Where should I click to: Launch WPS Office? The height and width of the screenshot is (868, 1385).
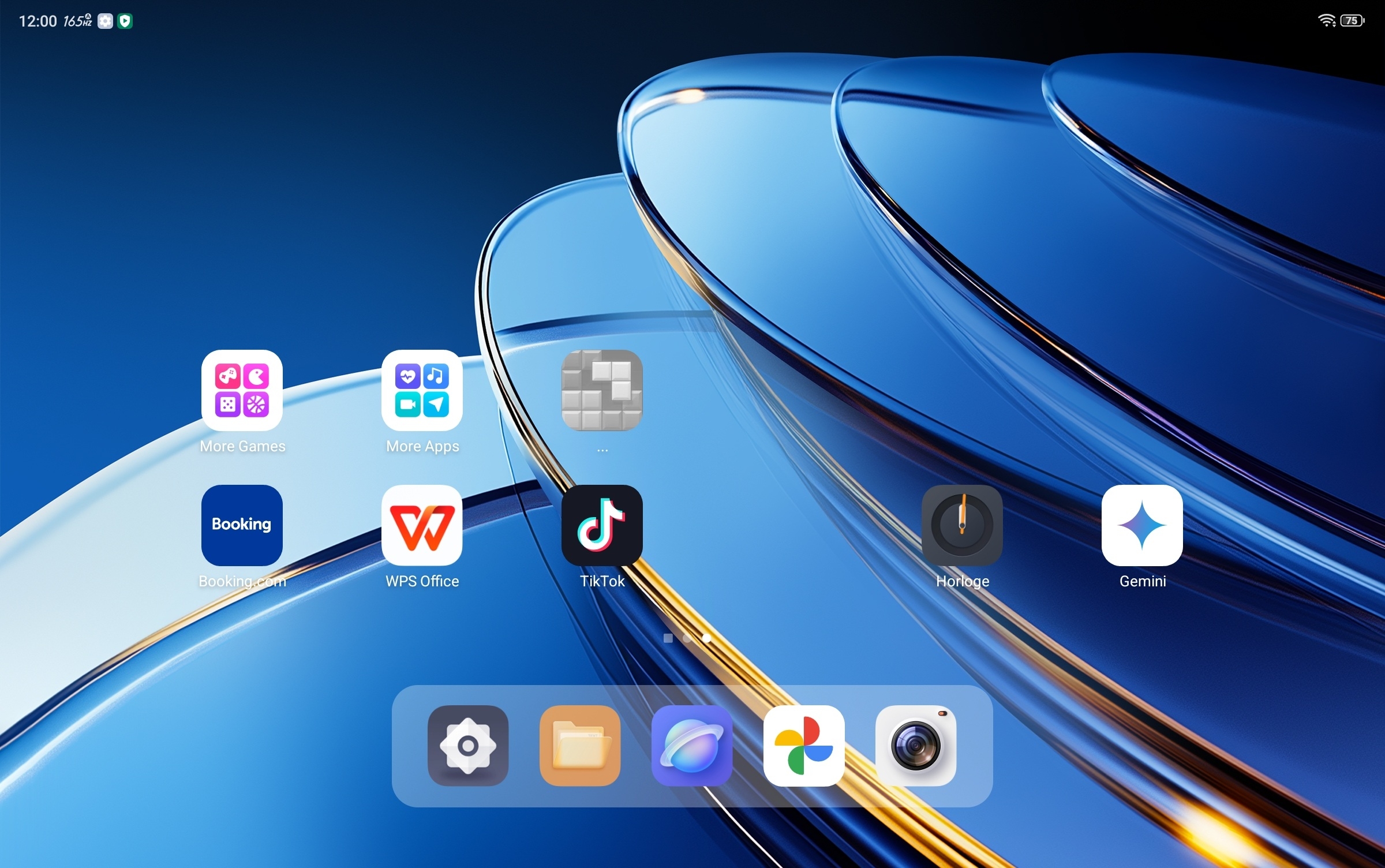pyautogui.click(x=422, y=525)
